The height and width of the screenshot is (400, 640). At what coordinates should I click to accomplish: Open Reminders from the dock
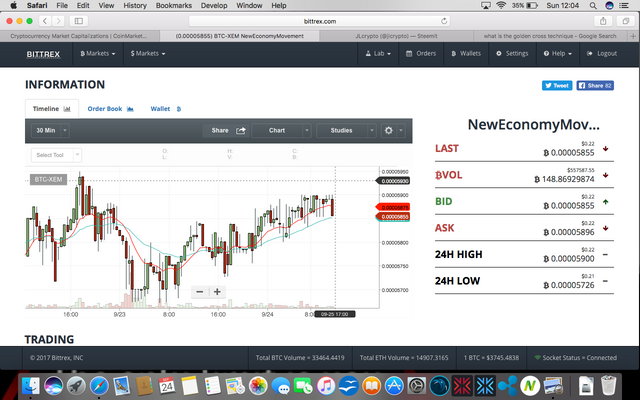[213, 385]
